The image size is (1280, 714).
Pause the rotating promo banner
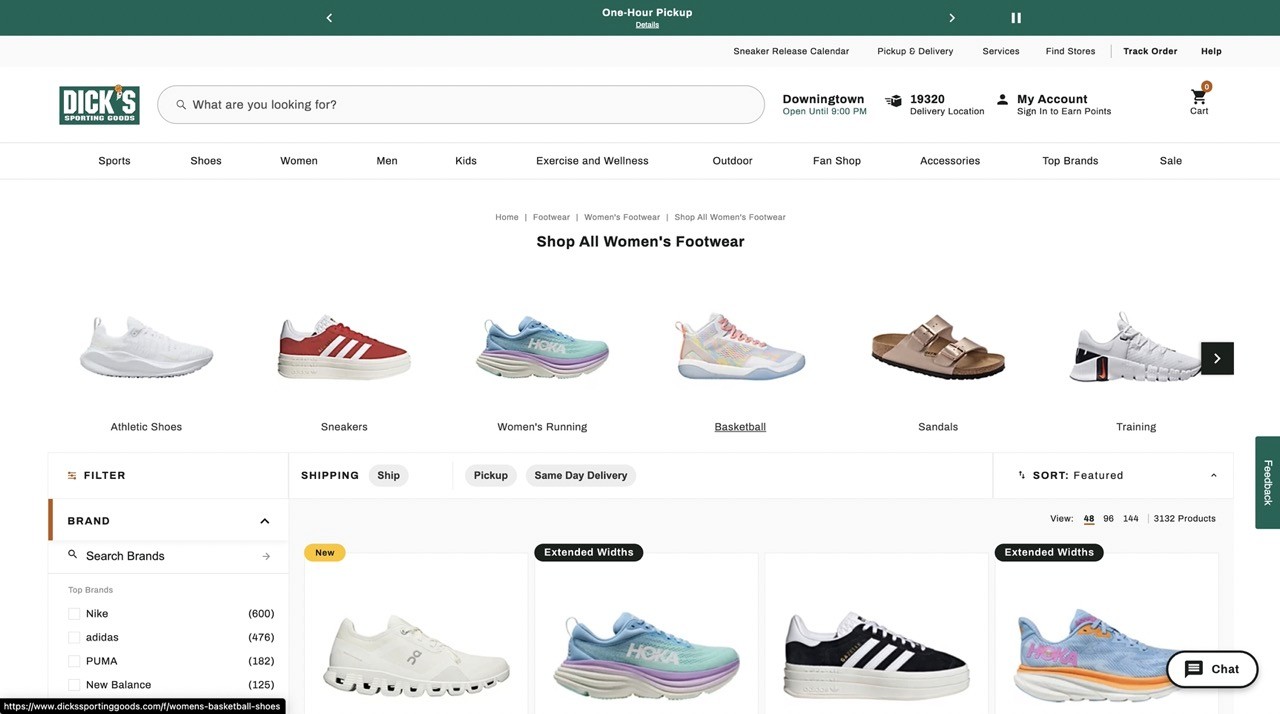coord(1016,18)
